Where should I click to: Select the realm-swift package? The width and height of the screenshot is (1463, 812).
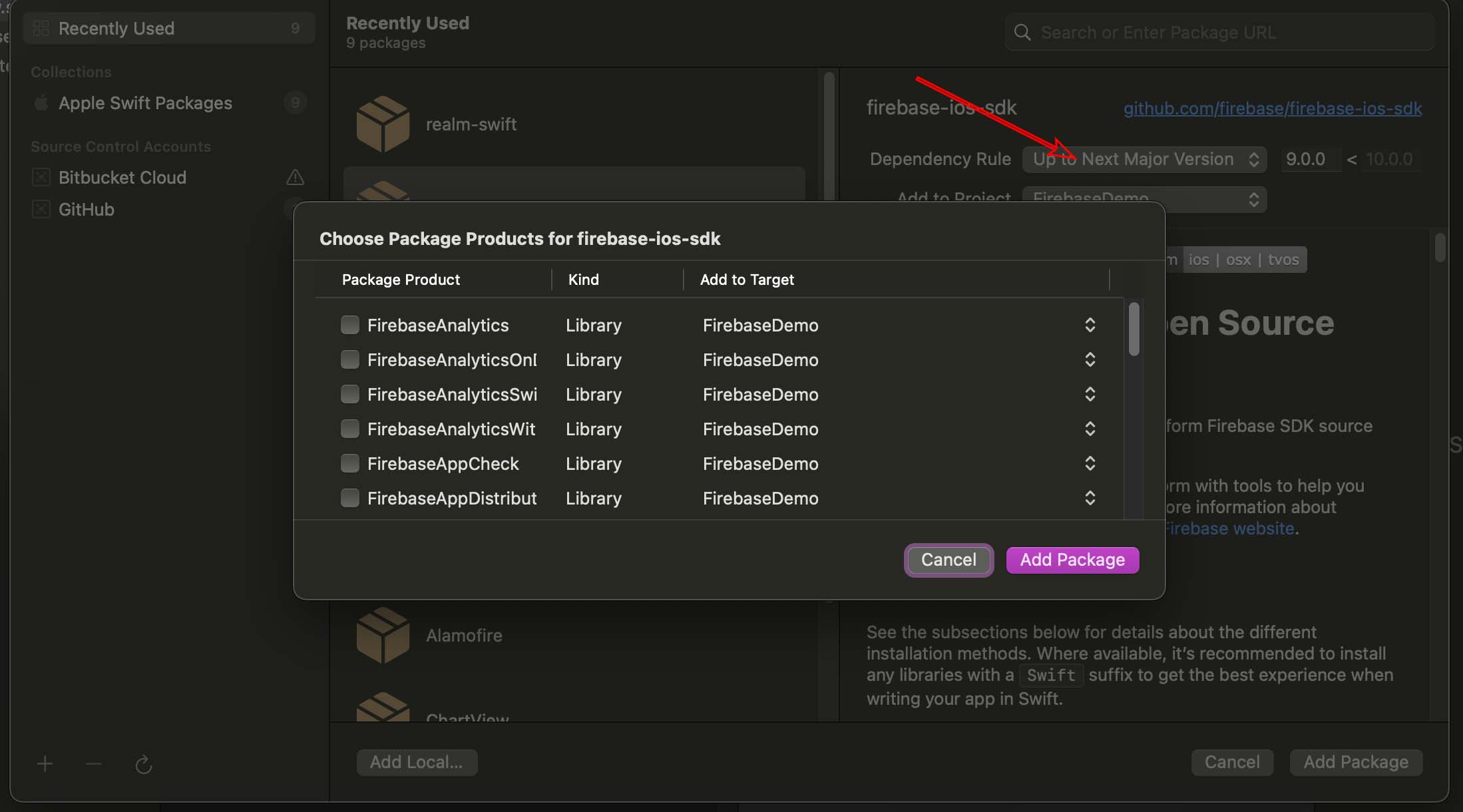[x=574, y=124]
